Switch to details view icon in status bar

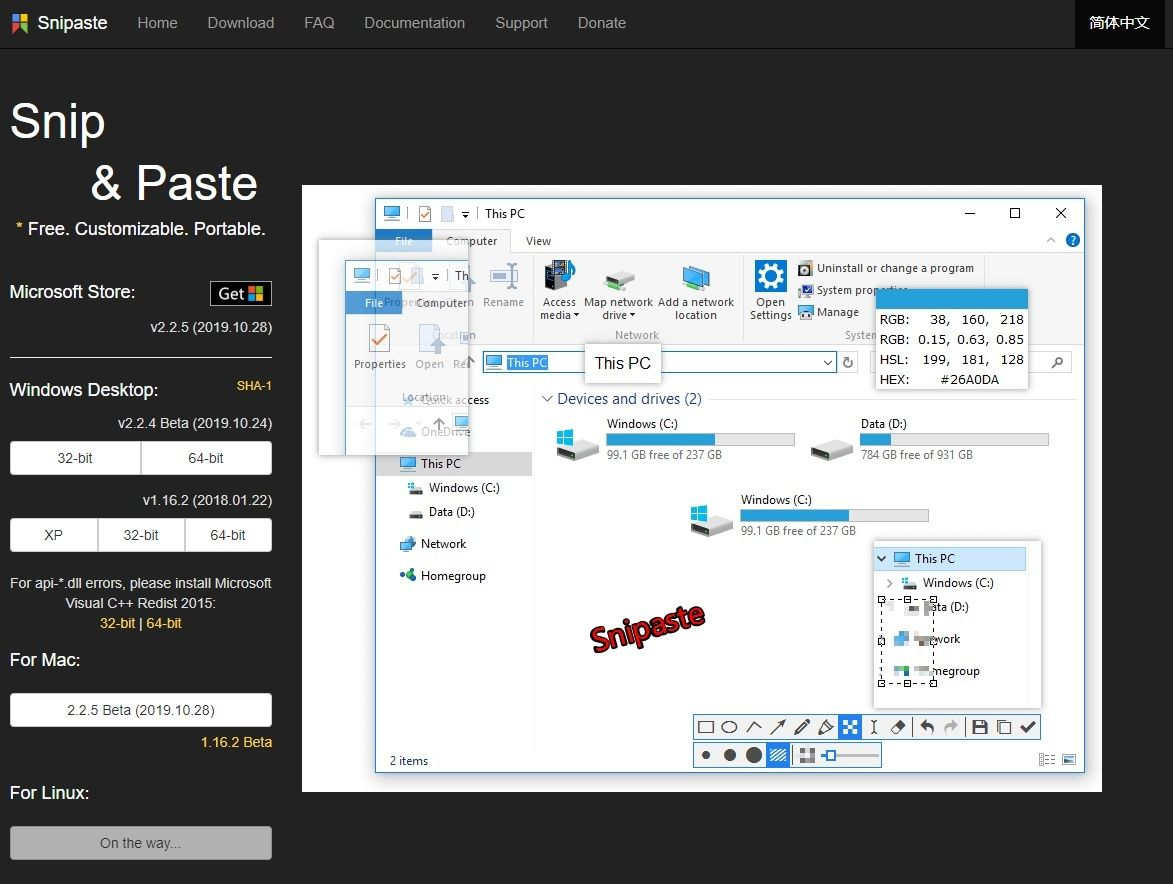[1047, 760]
